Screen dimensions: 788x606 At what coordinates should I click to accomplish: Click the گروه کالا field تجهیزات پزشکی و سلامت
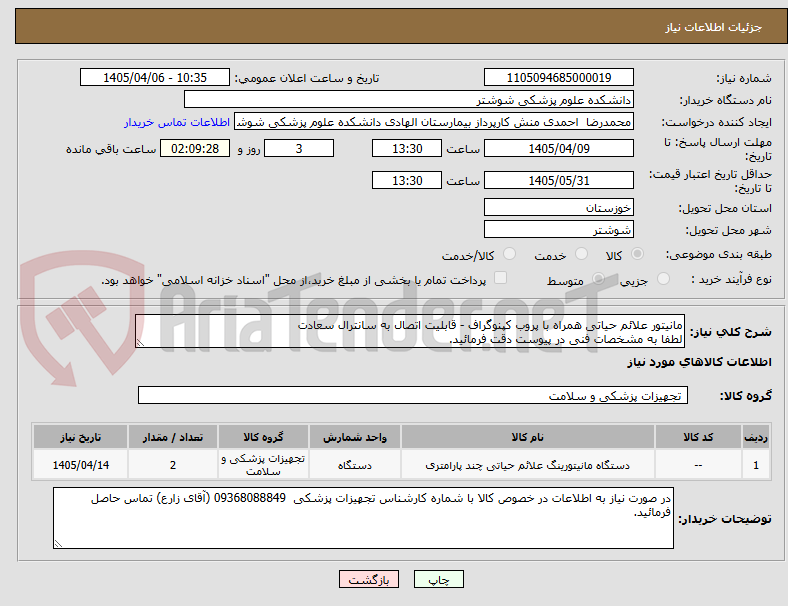[413, 395]
